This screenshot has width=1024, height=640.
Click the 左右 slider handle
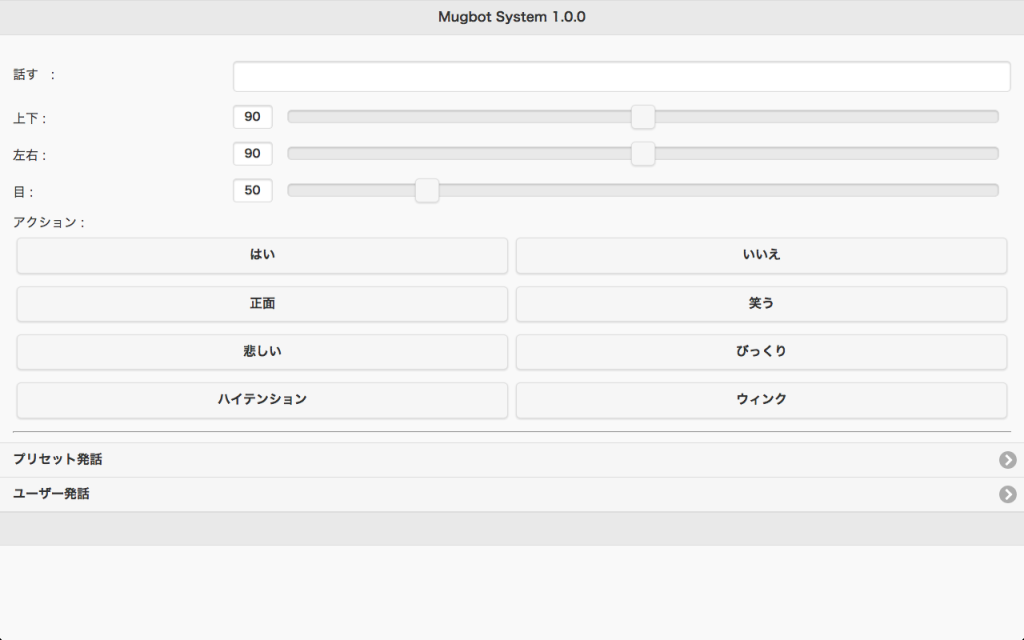pyautogui.click(x=643, y=153)
